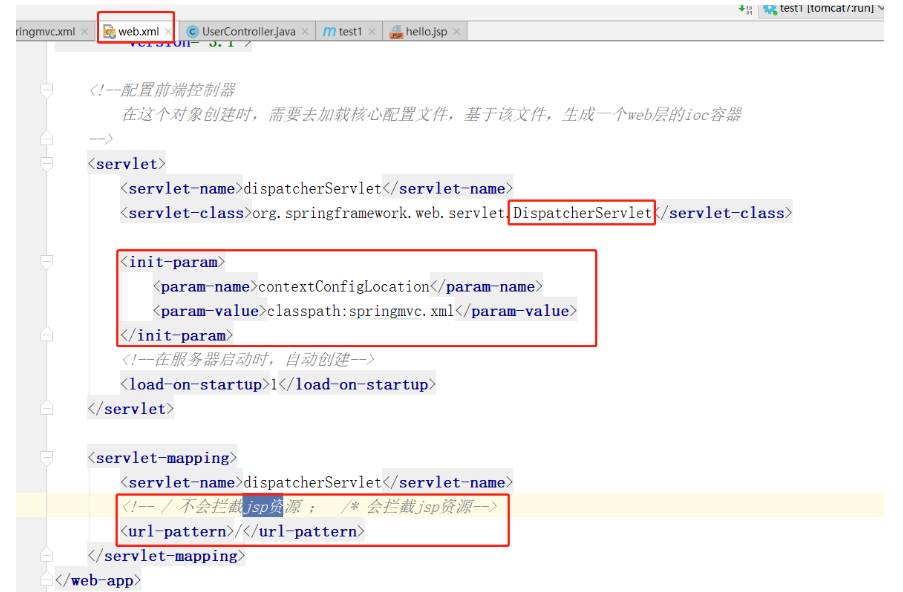The width and height of the screenshot is (903, 592).
Task: Close the test1 tab
Action: click(x=372, y=32)
